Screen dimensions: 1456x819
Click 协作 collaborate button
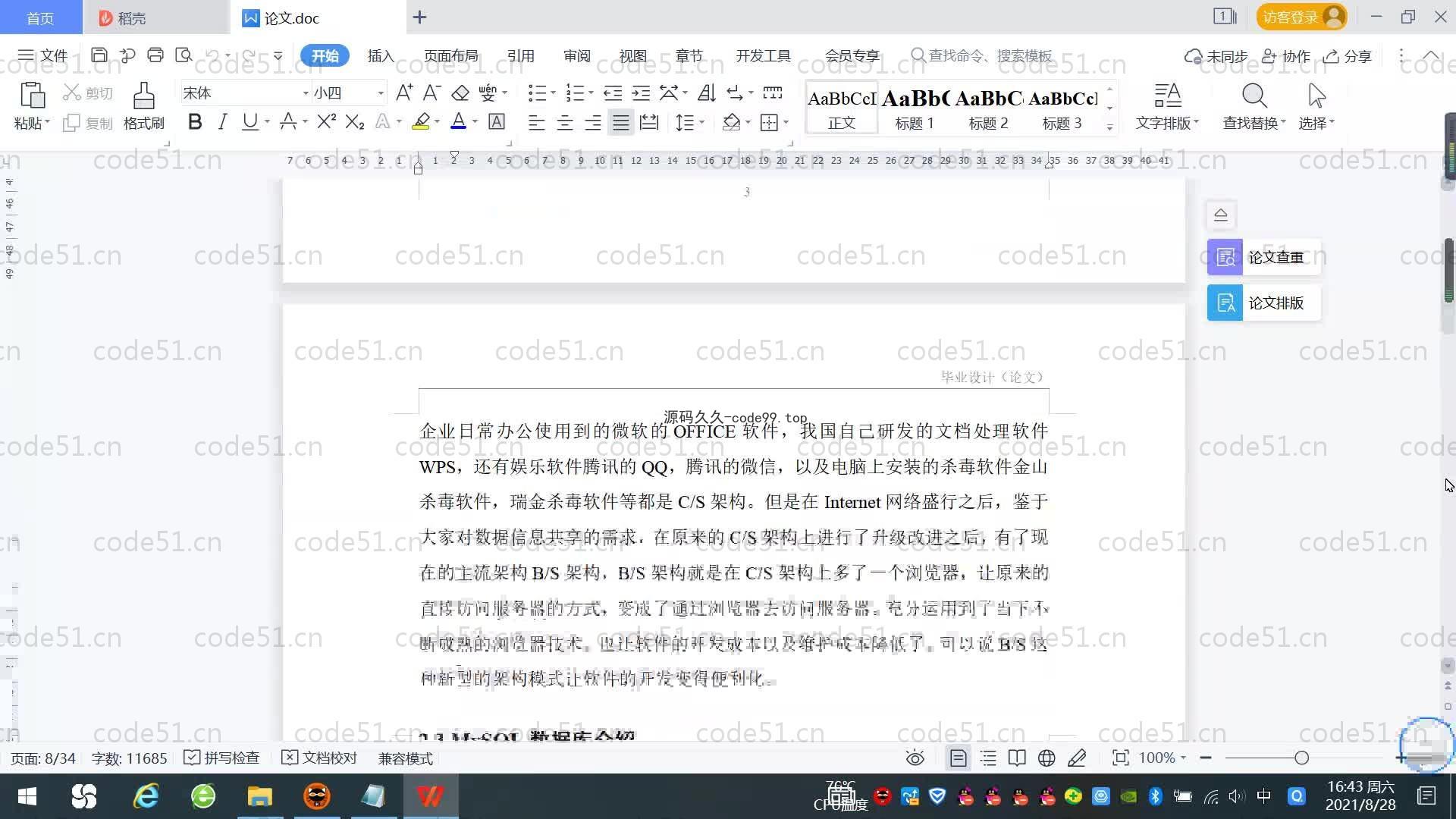tap(1286, 56)
